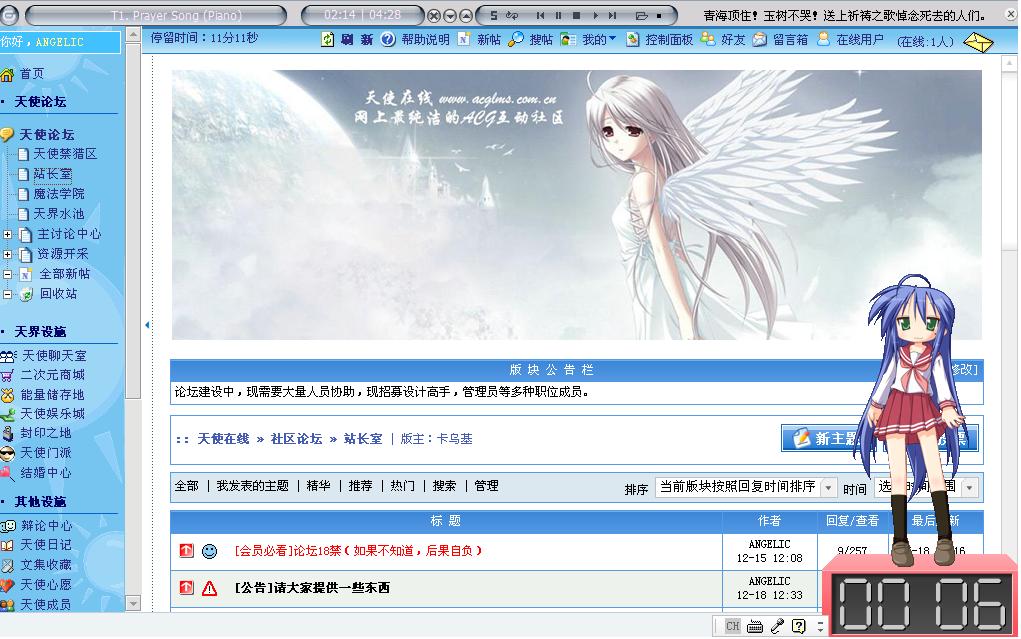Open the 控制面板 control panel icon
This screenshot has width=1021, height=639.
tap(632, 40)
